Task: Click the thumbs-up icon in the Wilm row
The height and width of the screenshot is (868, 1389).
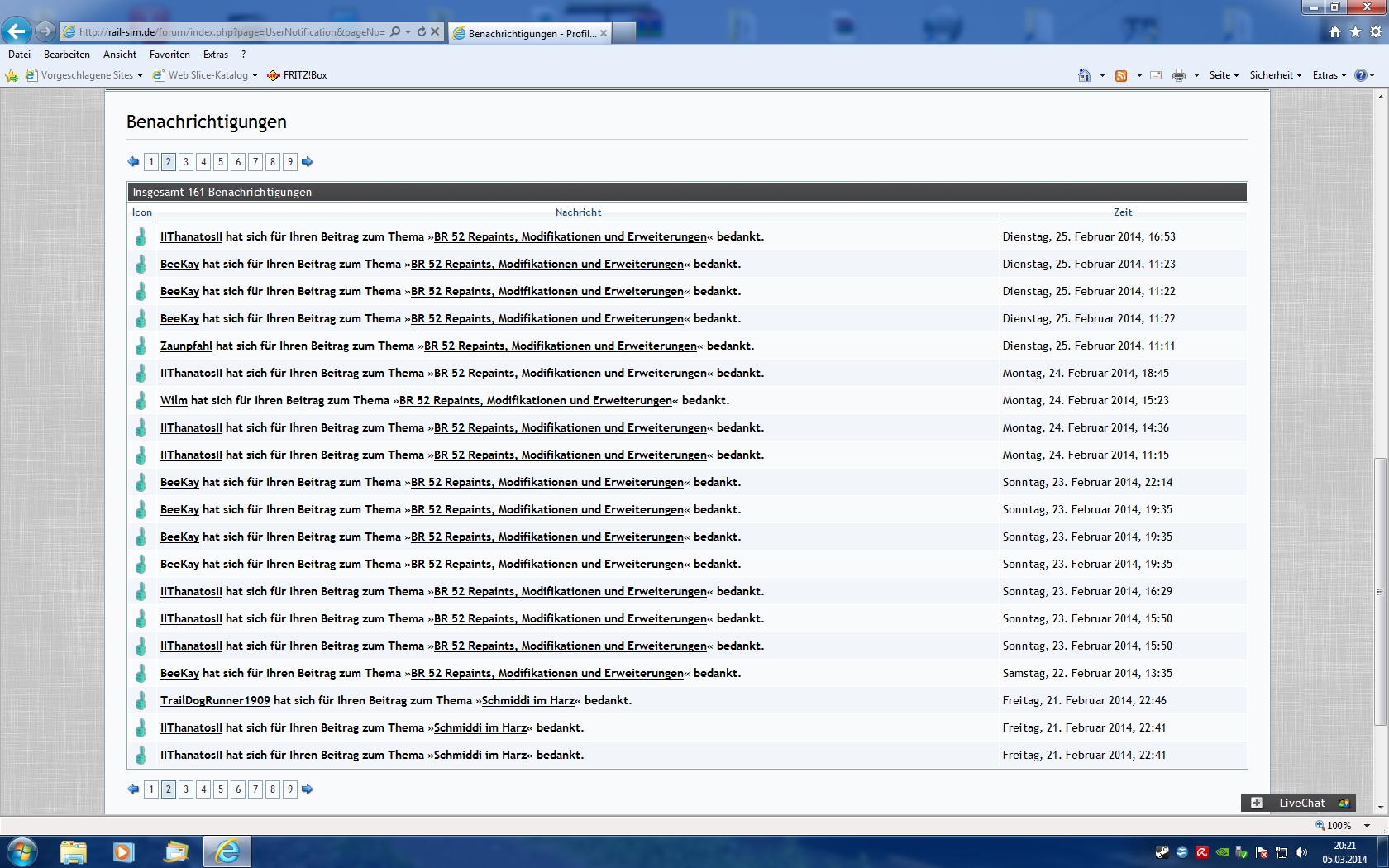Action: [x=141, y=400]
